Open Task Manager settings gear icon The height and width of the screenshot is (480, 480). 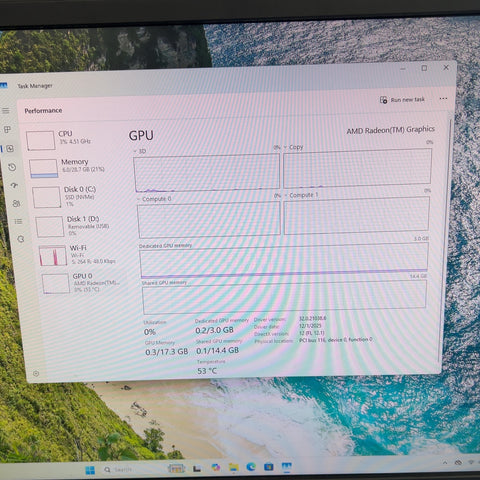click(x=36, y=374)
